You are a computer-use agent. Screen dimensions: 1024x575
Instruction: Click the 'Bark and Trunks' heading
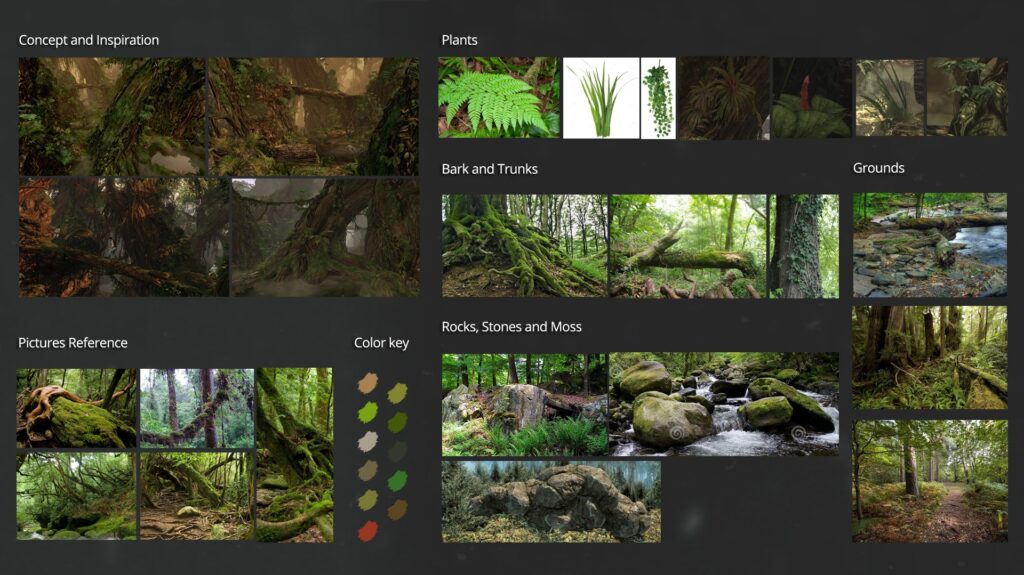click(490, 169)
